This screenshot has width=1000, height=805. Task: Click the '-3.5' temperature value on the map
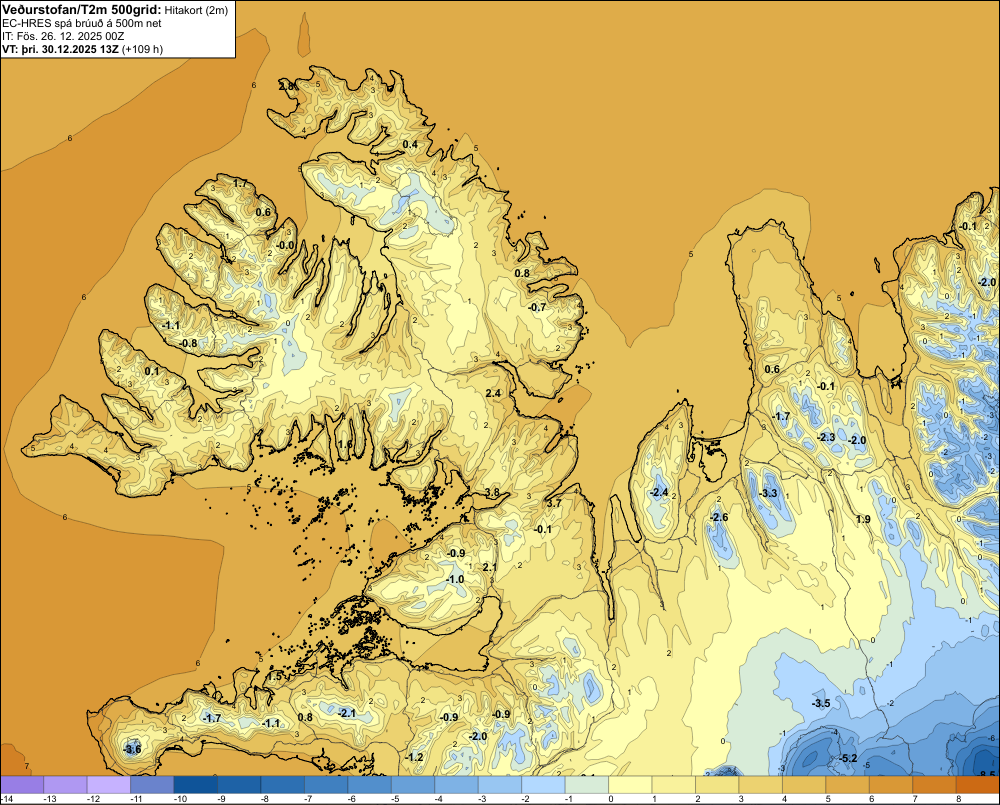pyautogui.click(x=821, y=704)
